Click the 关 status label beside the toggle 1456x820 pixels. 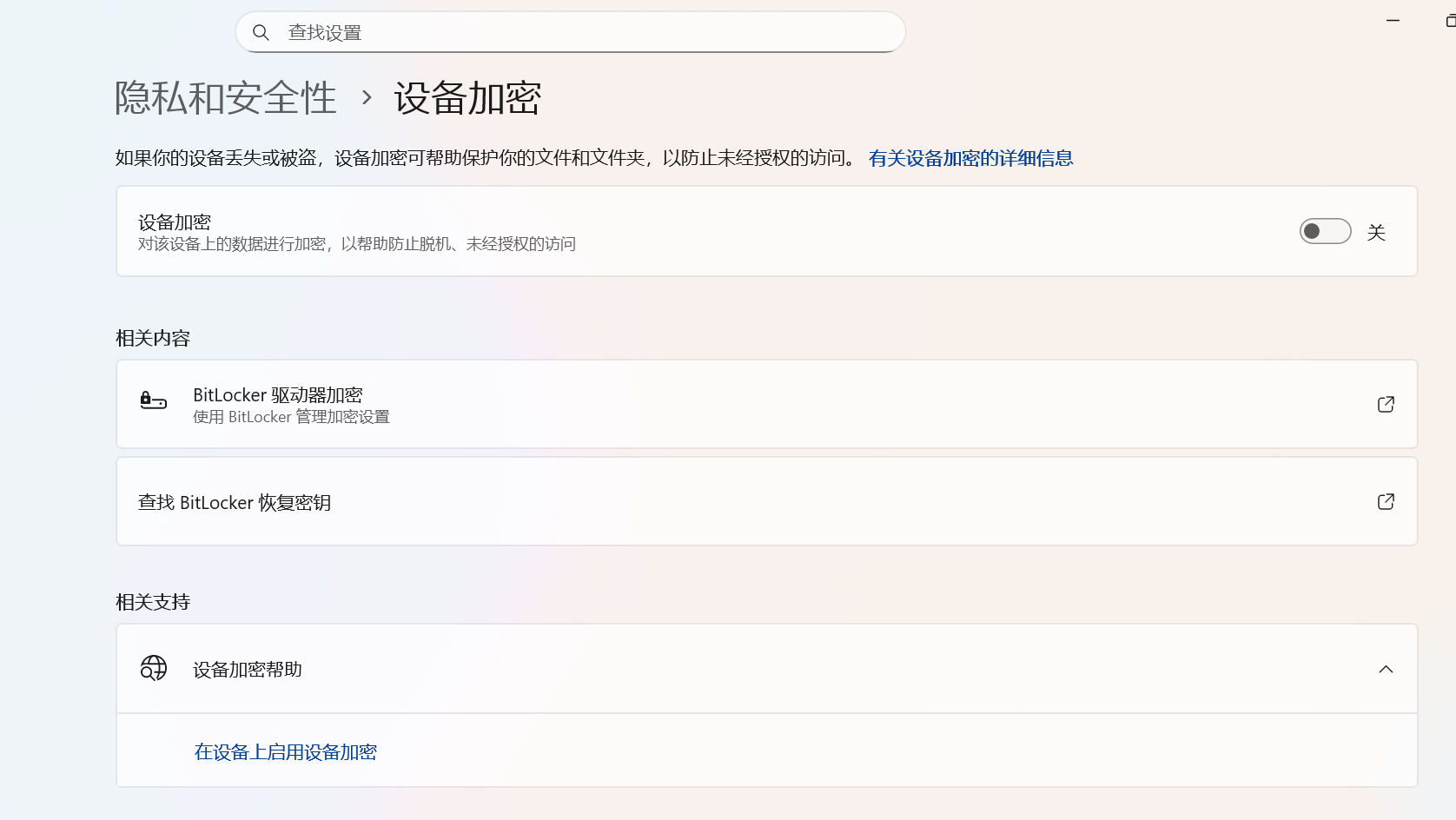coord(1376,232)
